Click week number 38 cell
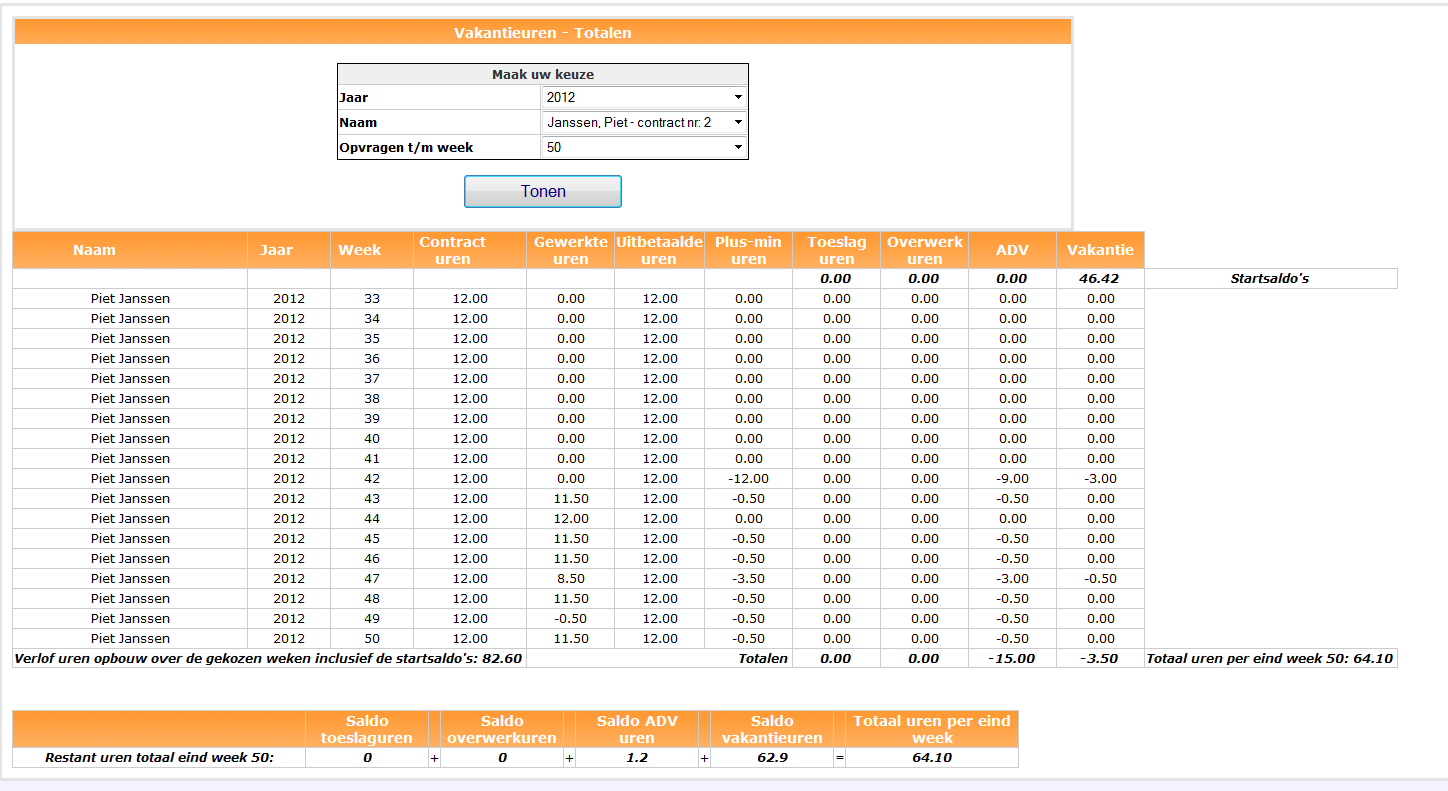The height and width of the screenshot is (791, 1448). coord(372,398)
